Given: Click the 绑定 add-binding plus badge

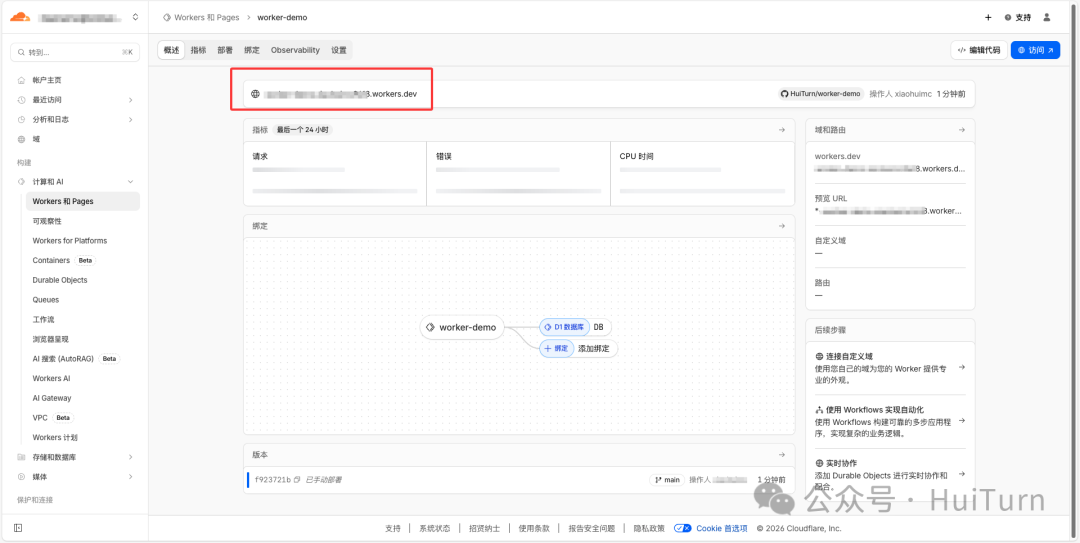Looking at the screenshot, I should [x=557, y=349].
